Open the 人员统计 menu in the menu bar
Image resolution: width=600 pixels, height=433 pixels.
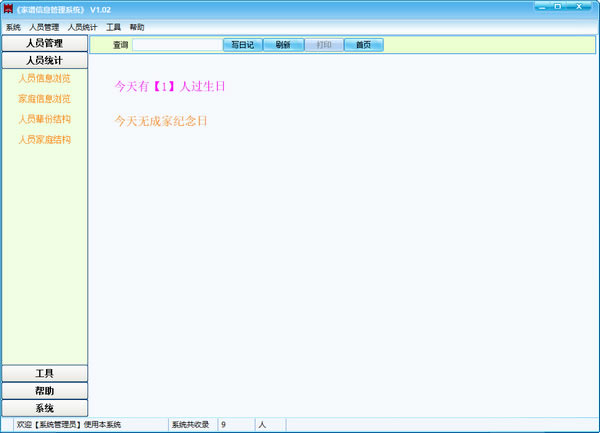click(82, 27)
